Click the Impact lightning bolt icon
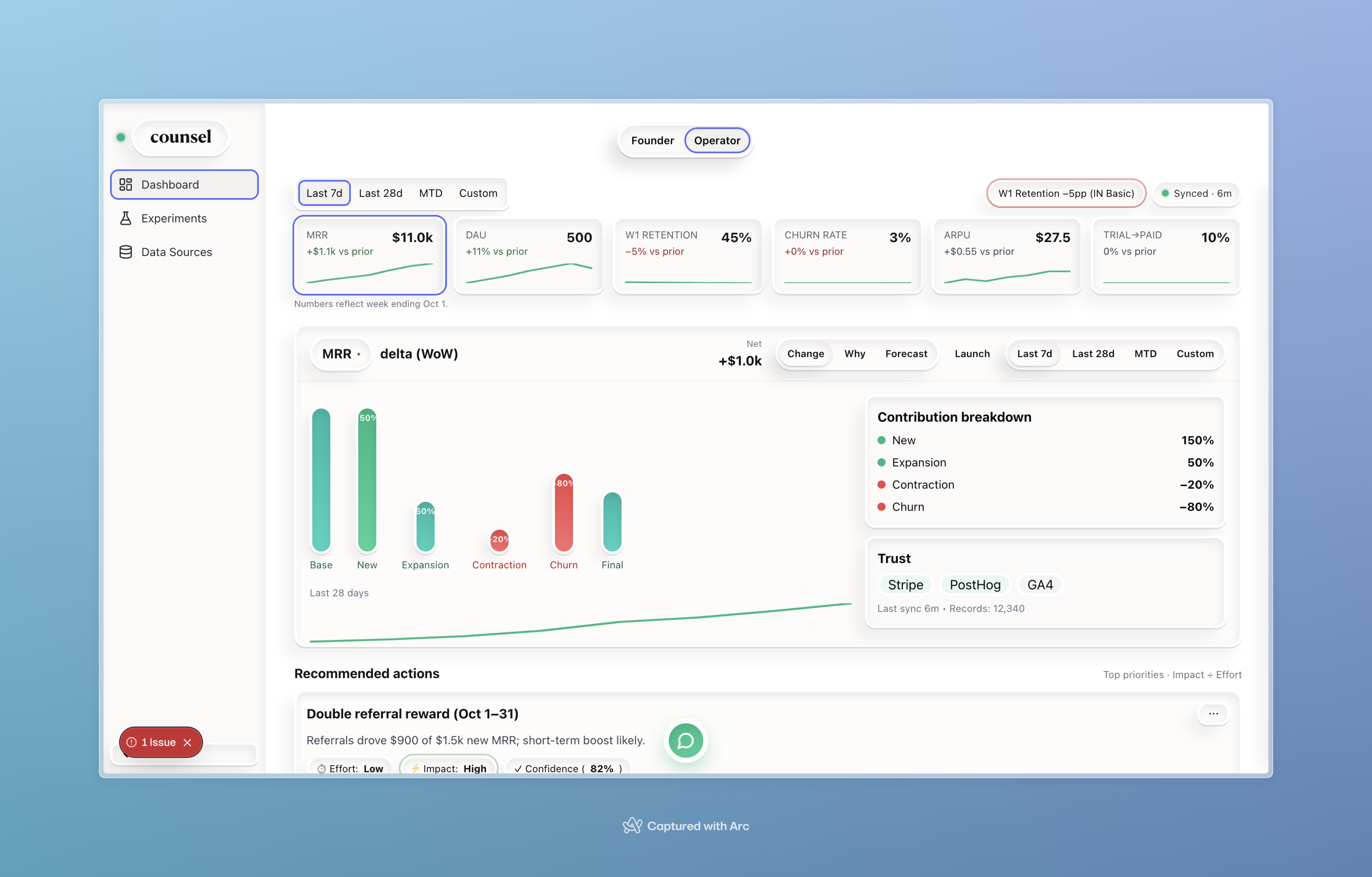Screen dimensions: 1372x877 pos(415,768)
